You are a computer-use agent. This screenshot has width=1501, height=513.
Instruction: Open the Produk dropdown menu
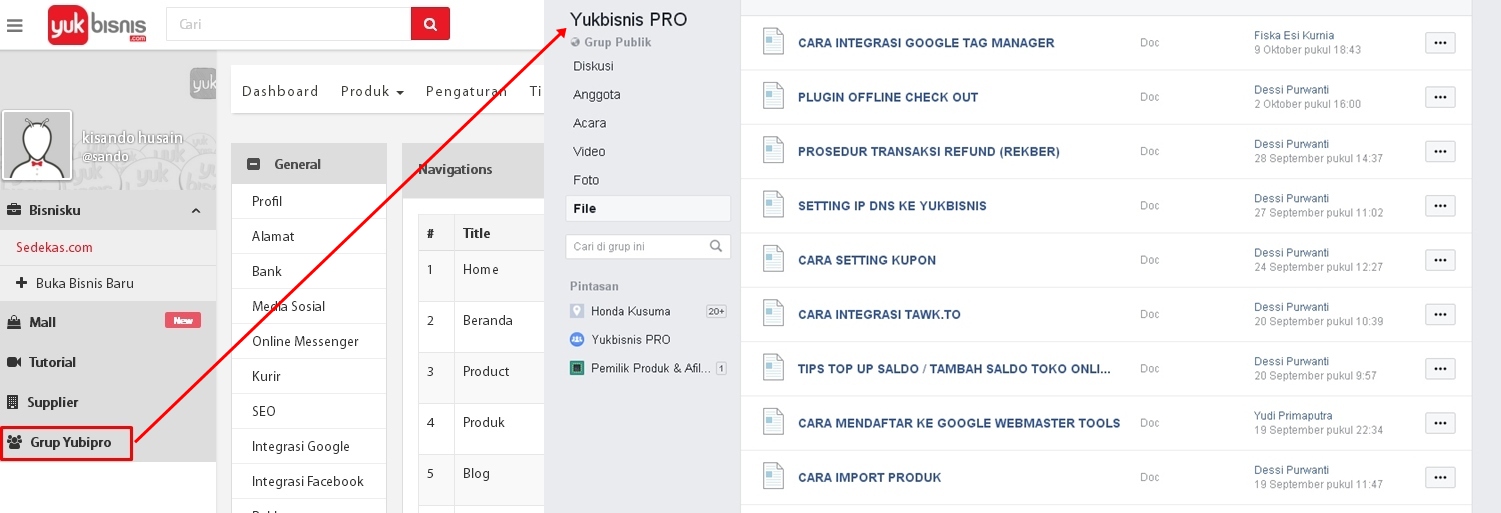[372, 91]
